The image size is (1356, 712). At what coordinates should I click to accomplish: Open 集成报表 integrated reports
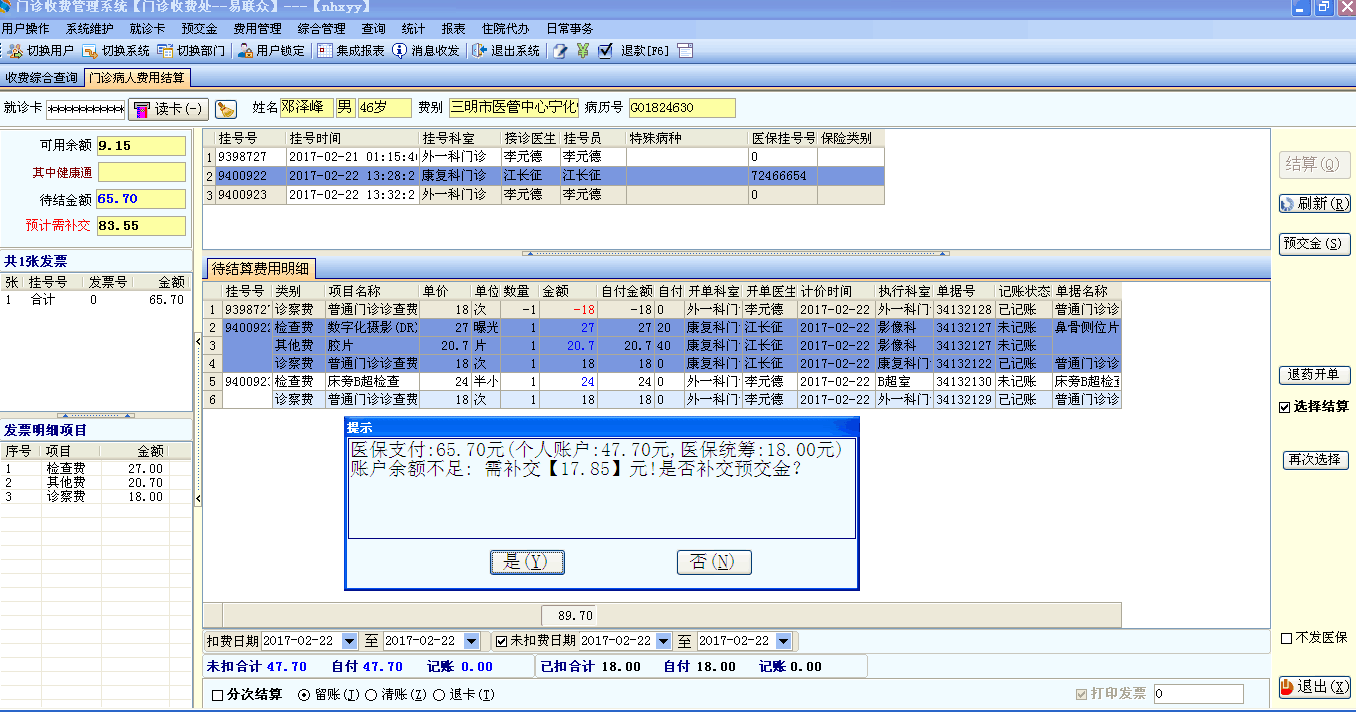pos(325,51)
